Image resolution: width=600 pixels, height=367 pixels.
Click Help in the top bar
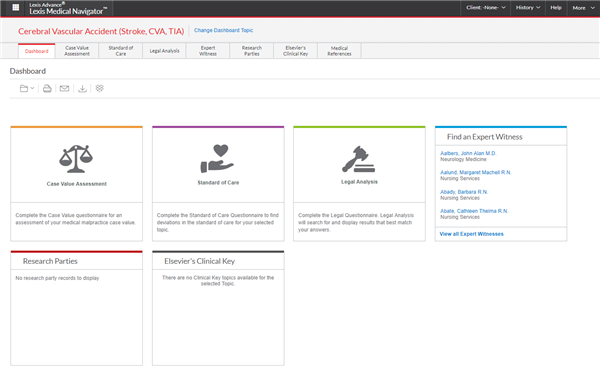[x=556, y=8]
